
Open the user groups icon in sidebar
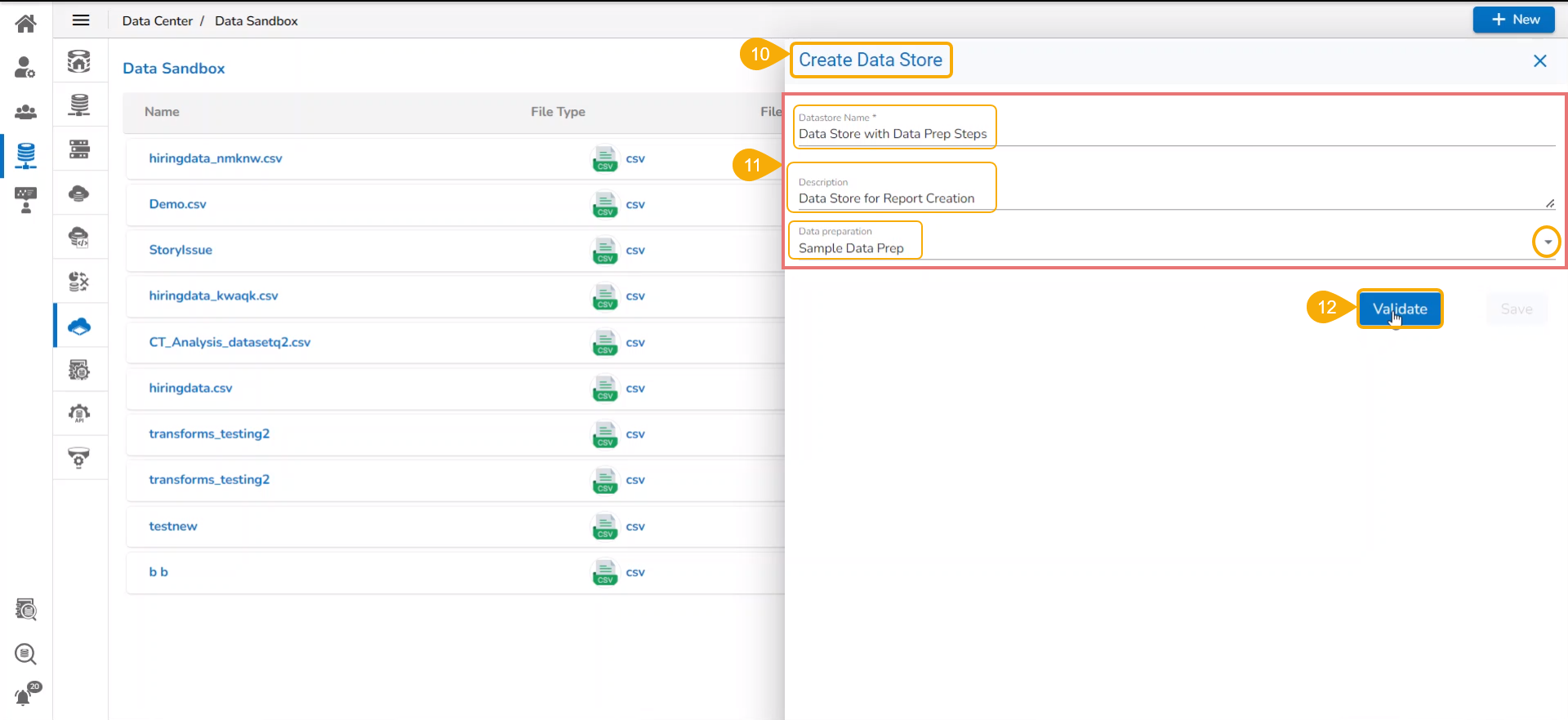[x=25, y=112]
